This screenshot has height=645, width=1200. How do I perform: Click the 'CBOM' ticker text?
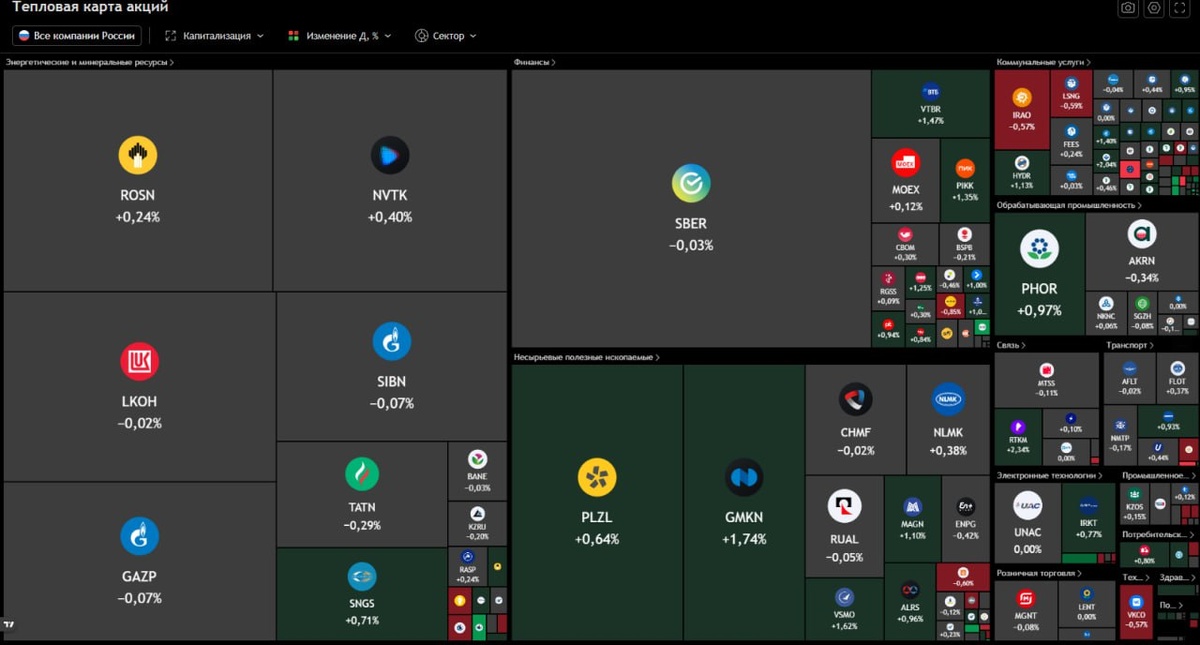905,247
